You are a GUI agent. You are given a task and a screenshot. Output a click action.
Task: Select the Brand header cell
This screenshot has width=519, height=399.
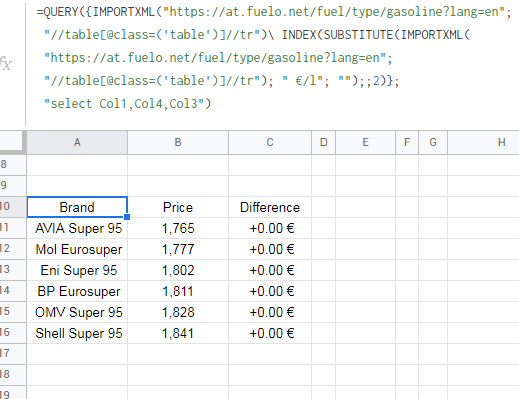77,207
